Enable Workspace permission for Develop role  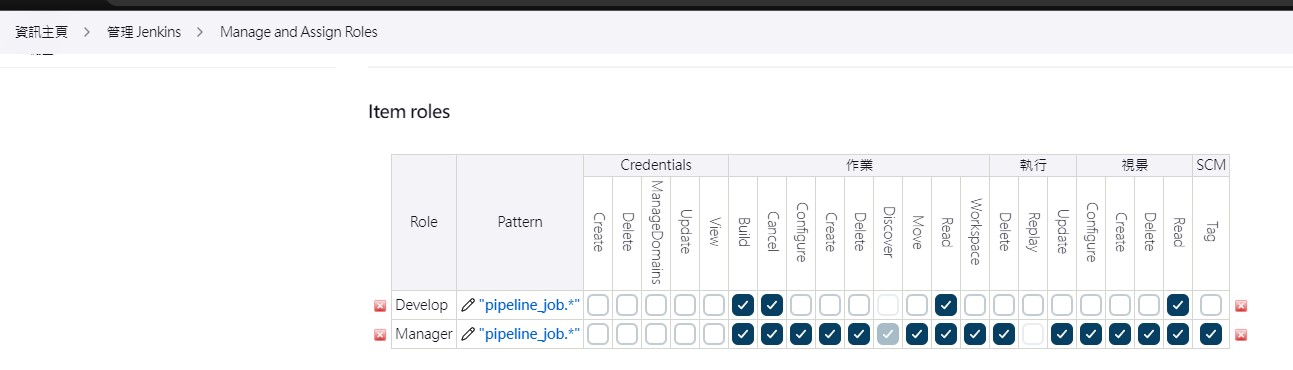(x=975, y=305)
